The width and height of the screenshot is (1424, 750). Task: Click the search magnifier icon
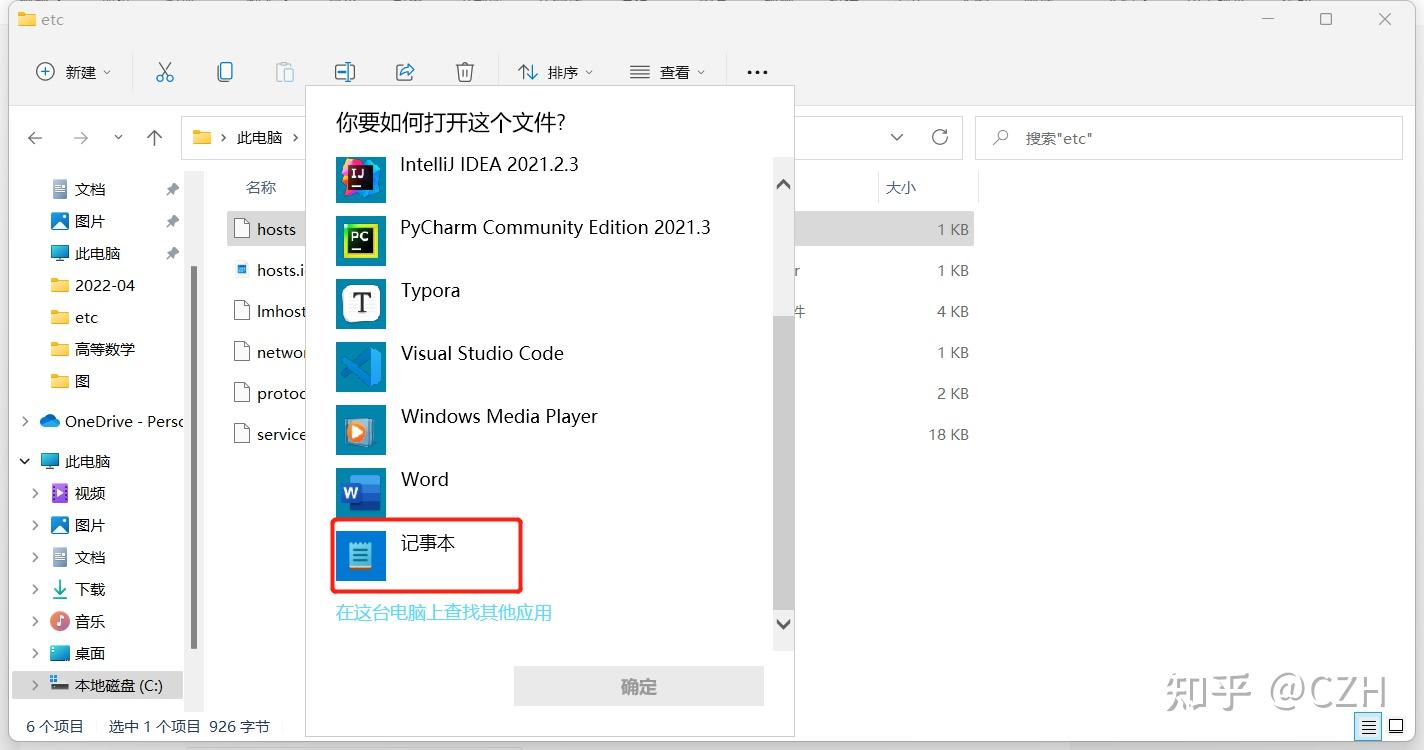click(x=1000, y=138)
